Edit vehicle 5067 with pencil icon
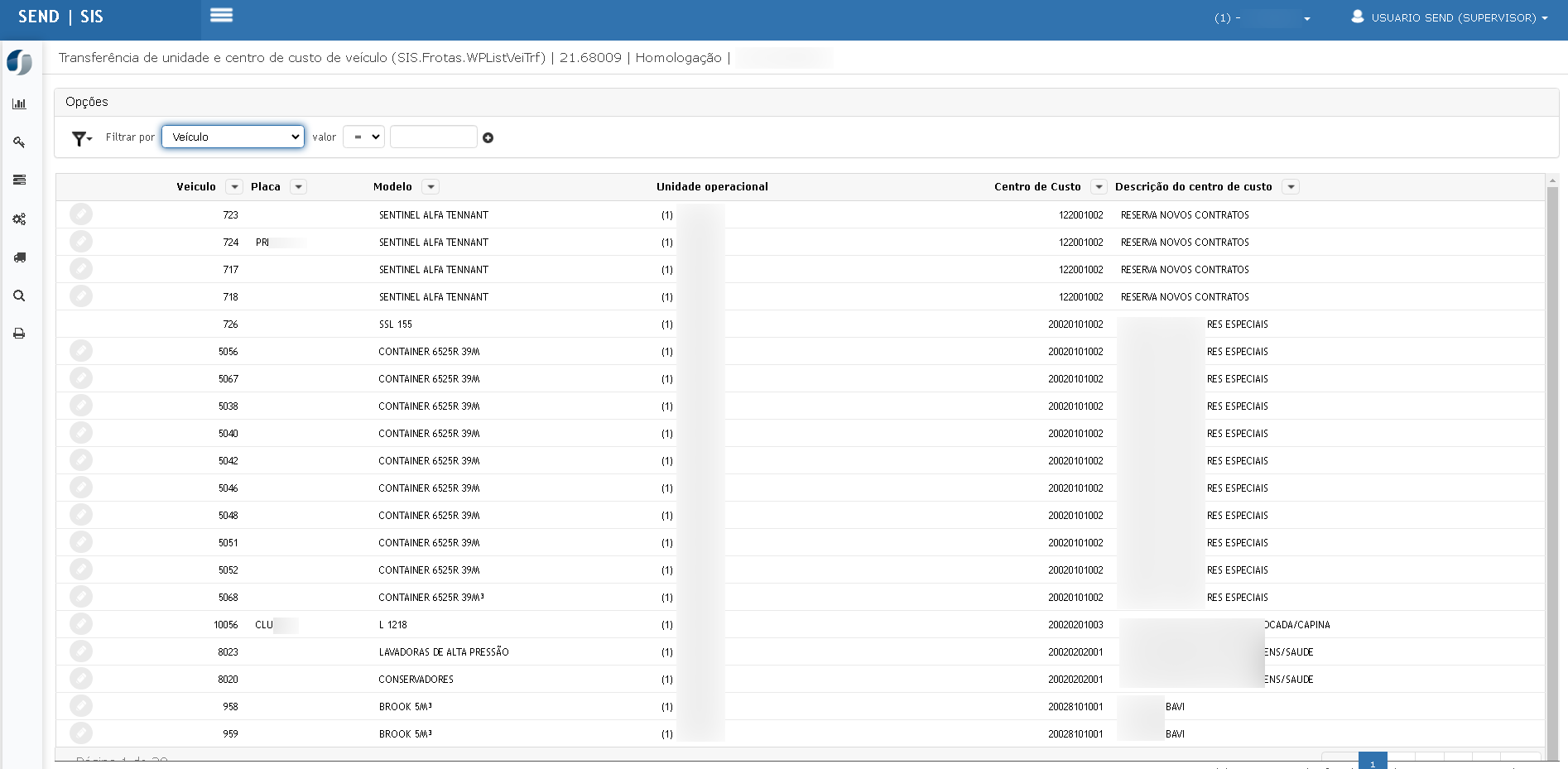1568x769 pixels. (x=81, y=378)
